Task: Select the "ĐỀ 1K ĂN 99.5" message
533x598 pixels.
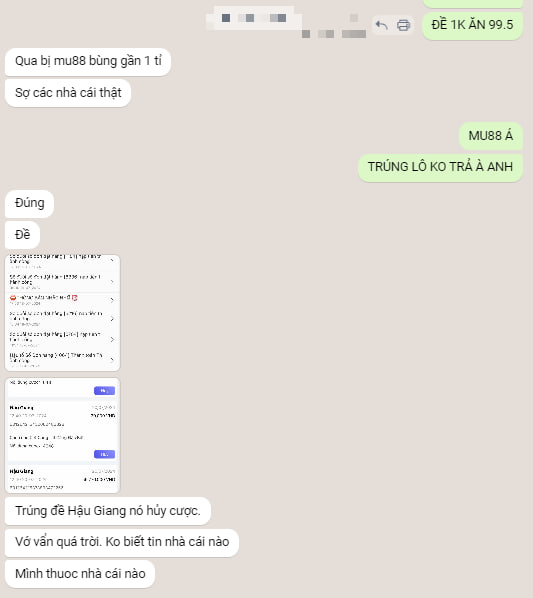Action: tap(472, 25)
